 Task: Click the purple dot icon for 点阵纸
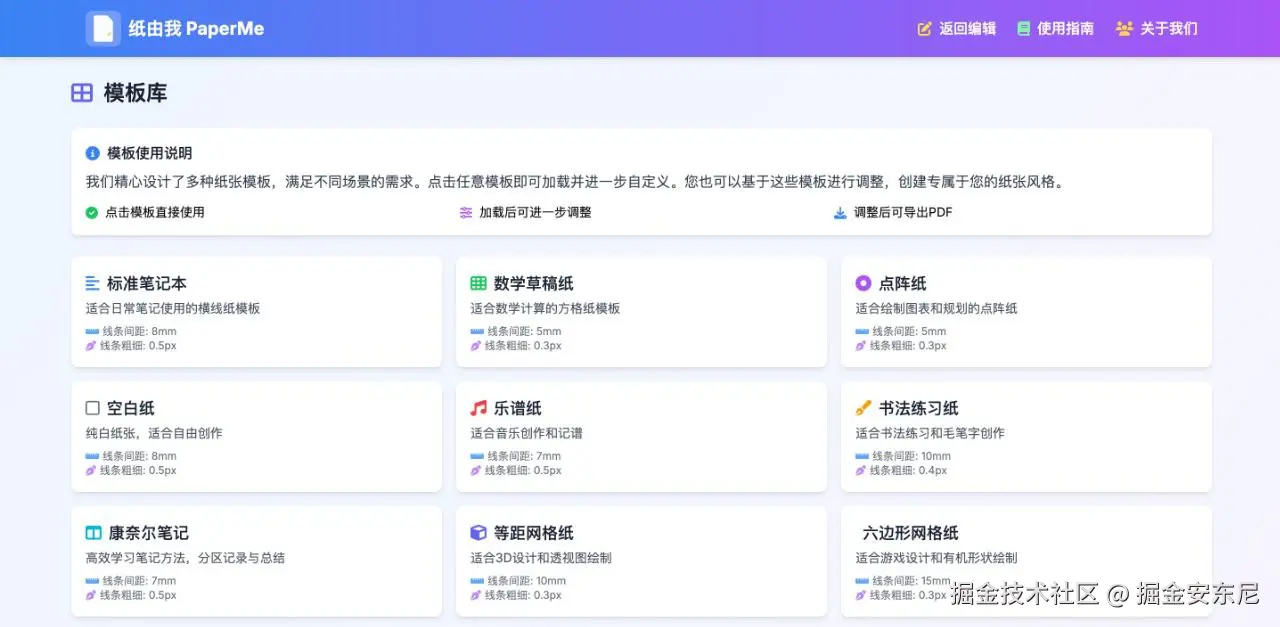pos(863,283)
